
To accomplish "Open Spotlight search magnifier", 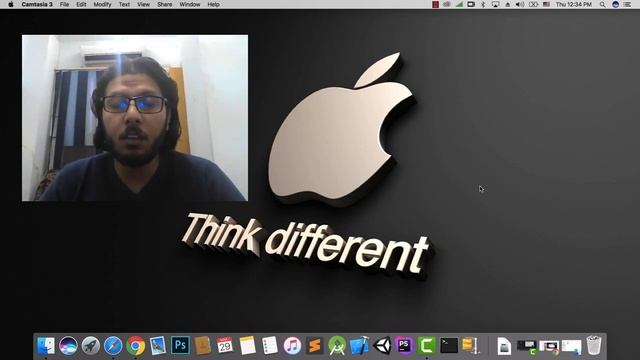I will click(602, 4).
